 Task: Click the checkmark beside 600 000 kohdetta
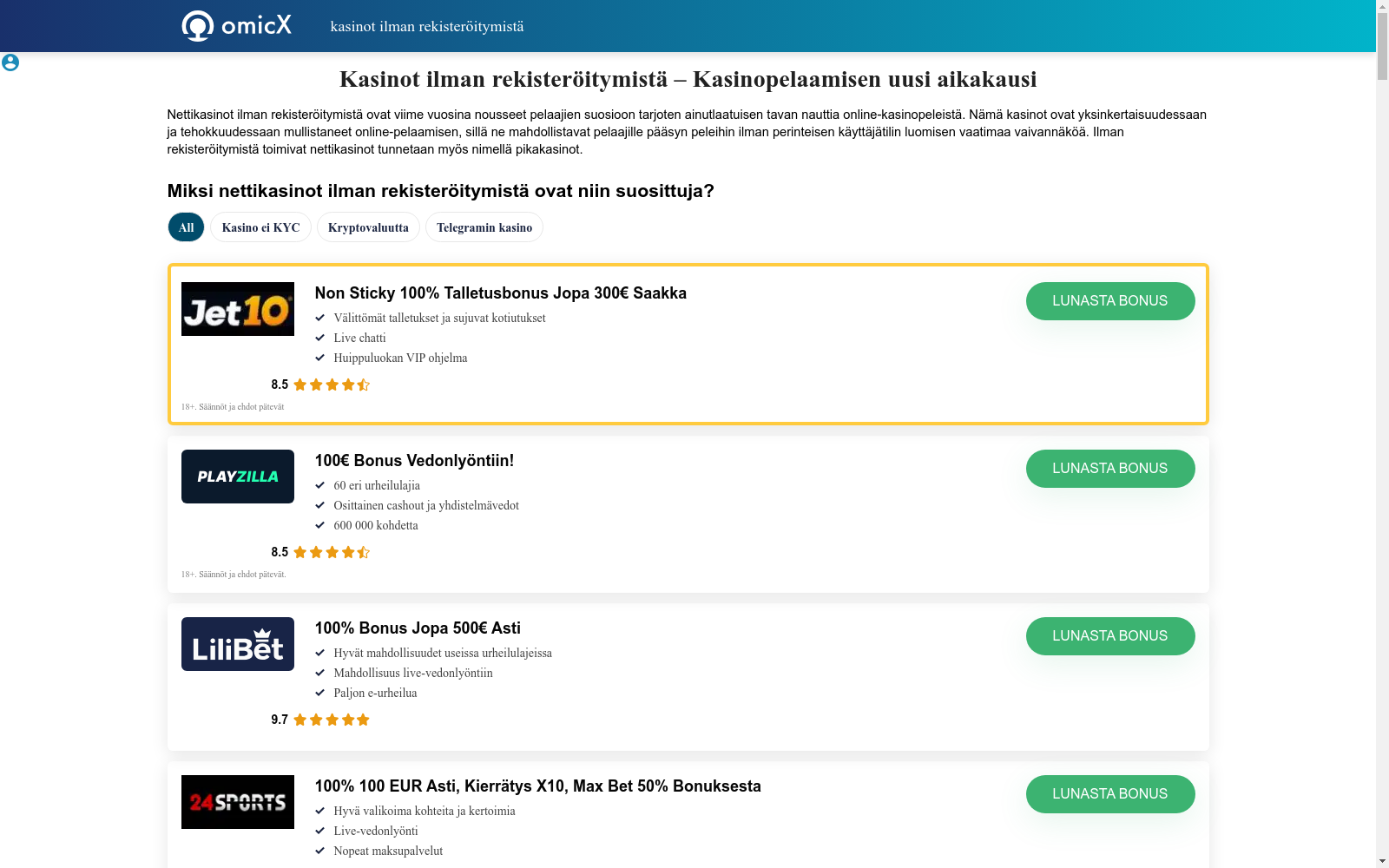pyautogui.click(x=319, y=525)
